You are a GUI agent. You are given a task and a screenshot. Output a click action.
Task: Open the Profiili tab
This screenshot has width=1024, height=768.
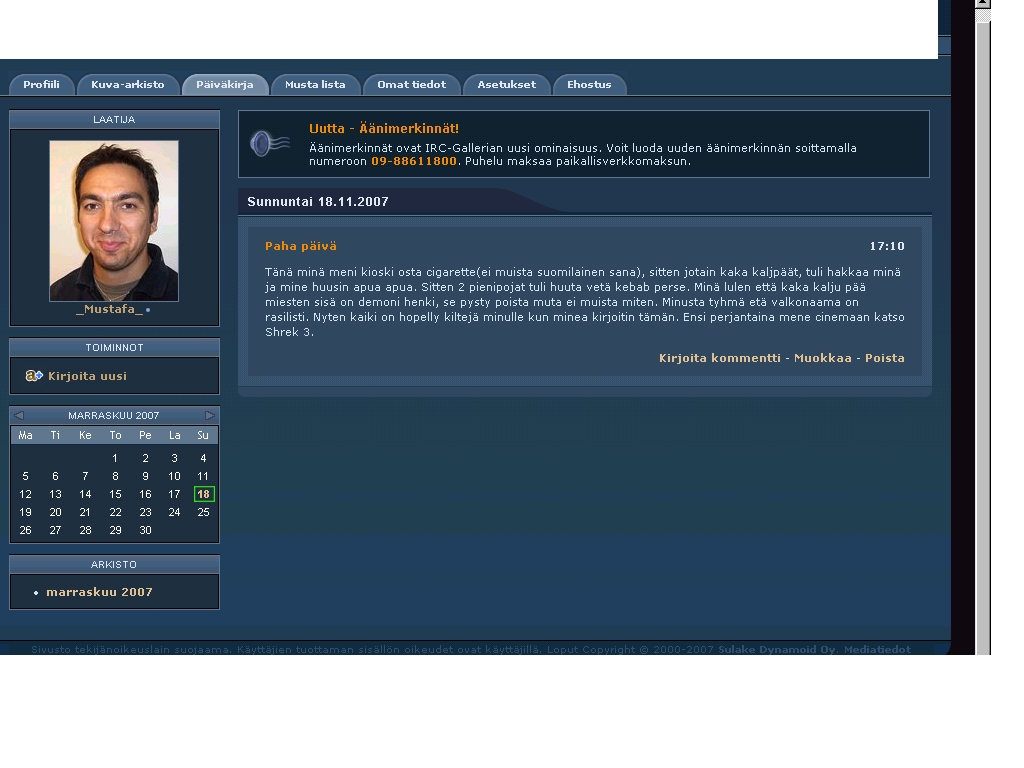click(x=41, y=85)
